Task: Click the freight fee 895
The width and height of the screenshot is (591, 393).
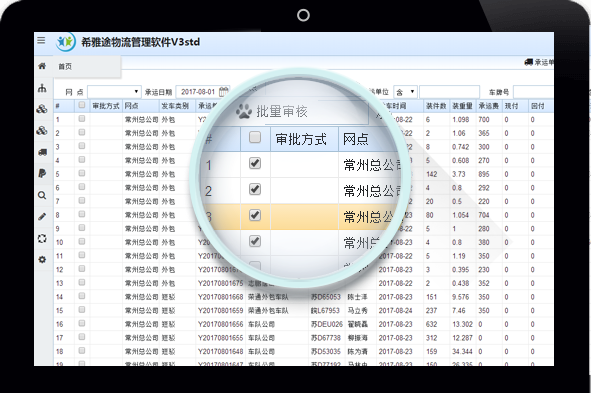Action: click(484, 174)
